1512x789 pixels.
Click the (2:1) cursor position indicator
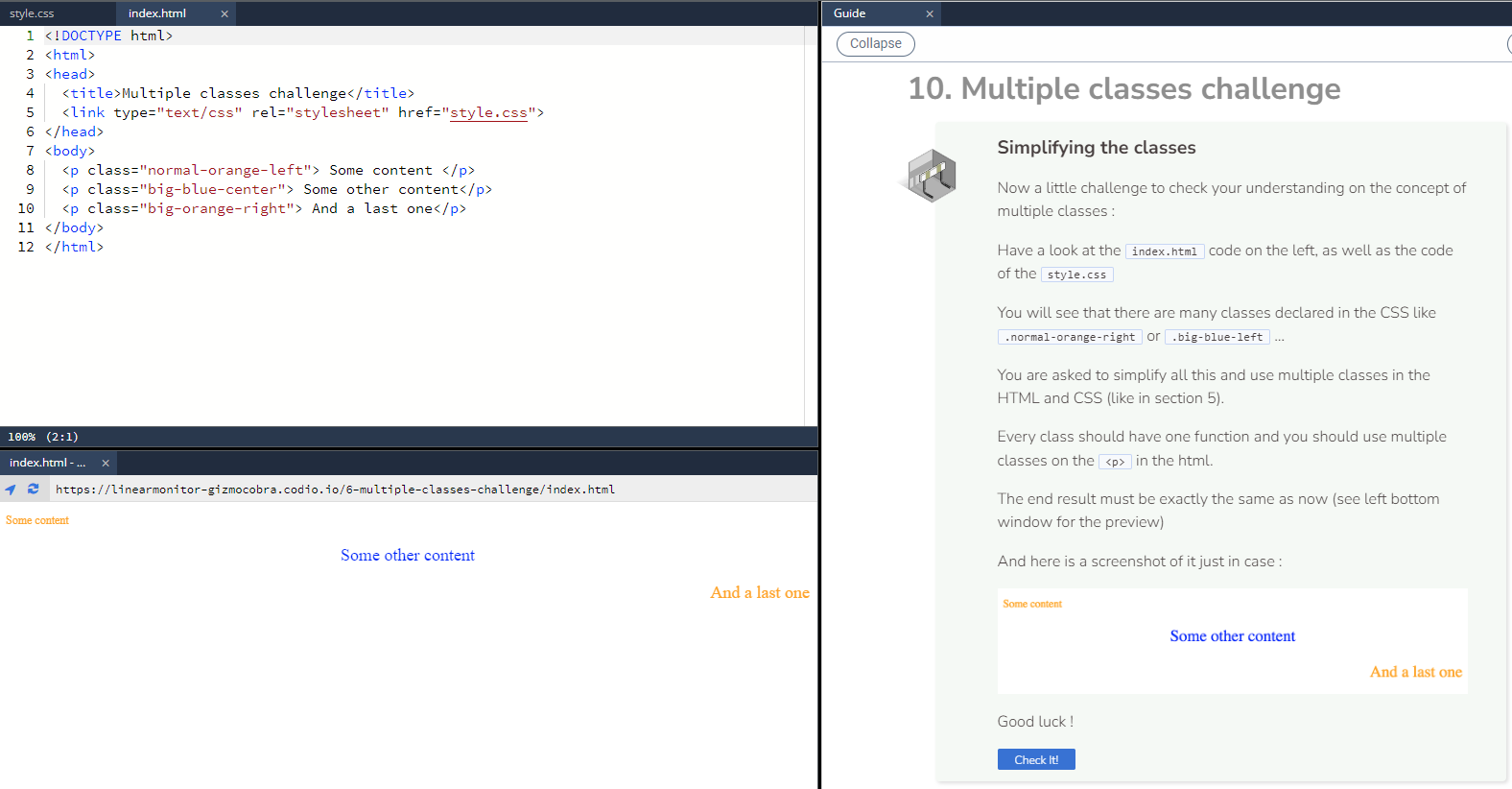click(x=62, y=437)
